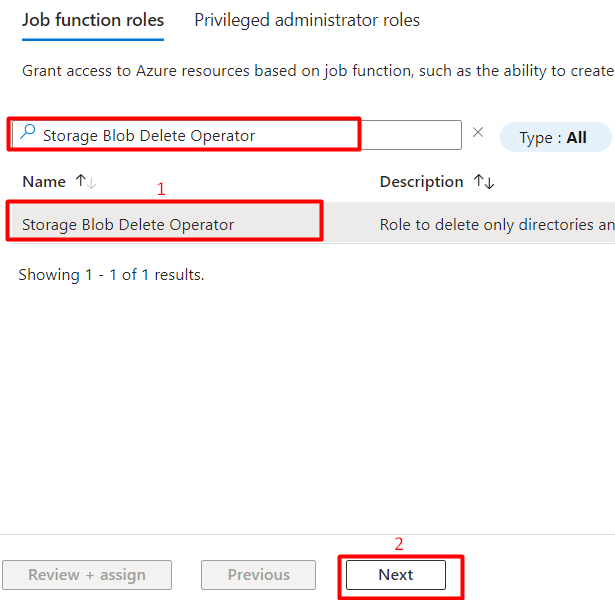Open the Type : All filter
Image resolution: width=615 pixels, height=600 pixels.
[555, 137]
